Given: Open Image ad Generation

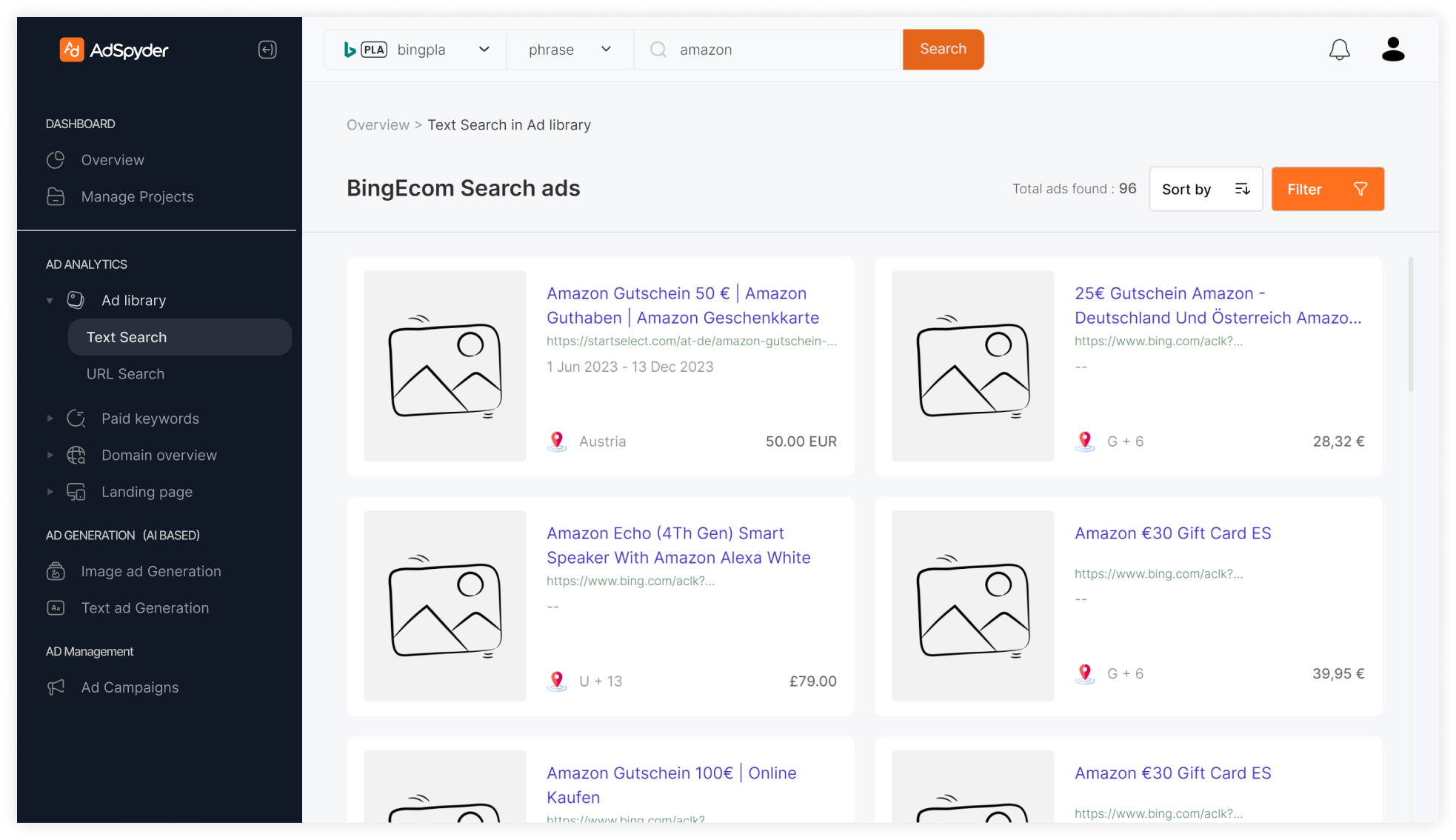Looking at the screenshot, I should [x=151, y=571].
